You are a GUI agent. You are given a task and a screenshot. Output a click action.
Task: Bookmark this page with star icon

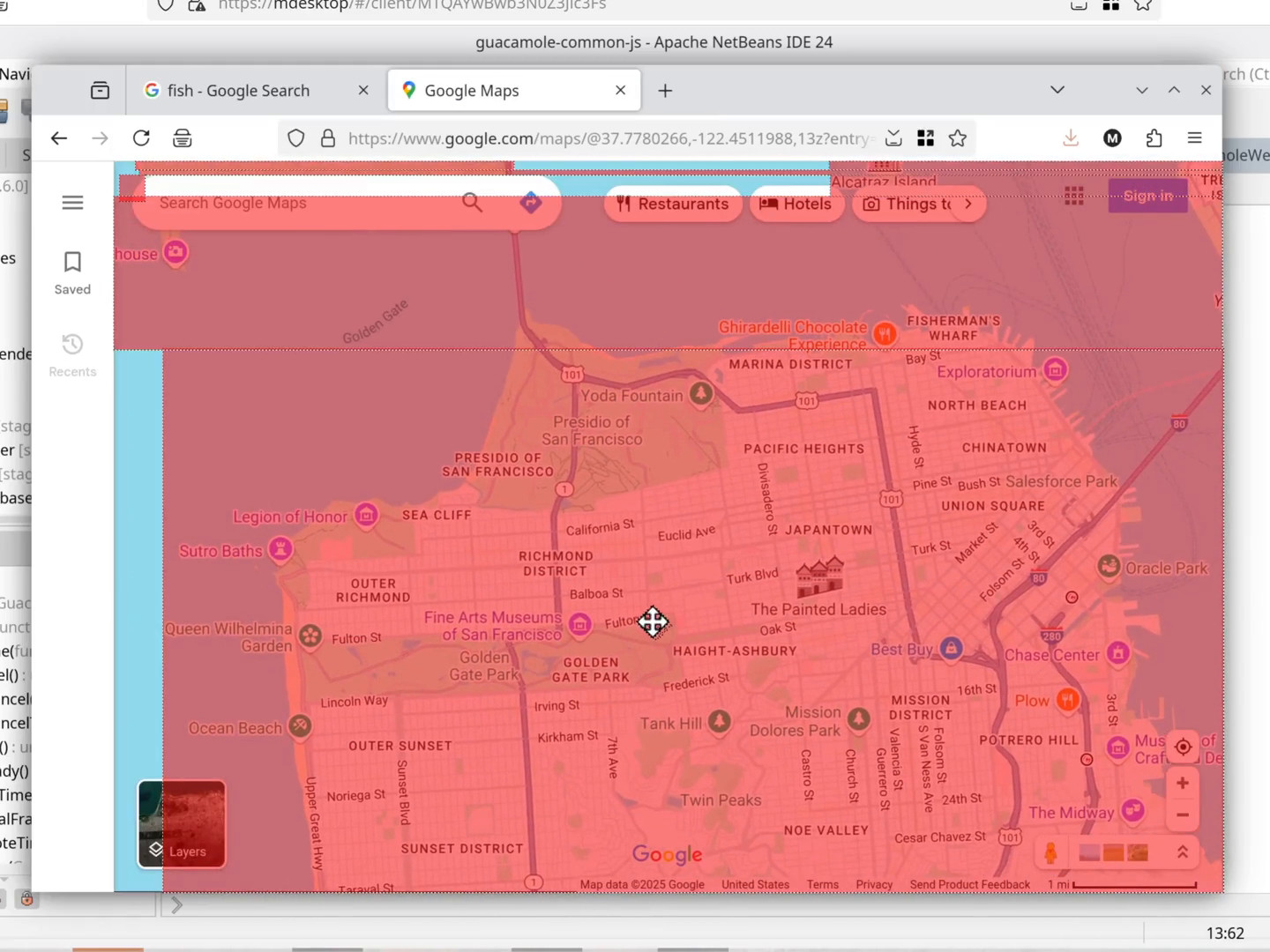958,138
